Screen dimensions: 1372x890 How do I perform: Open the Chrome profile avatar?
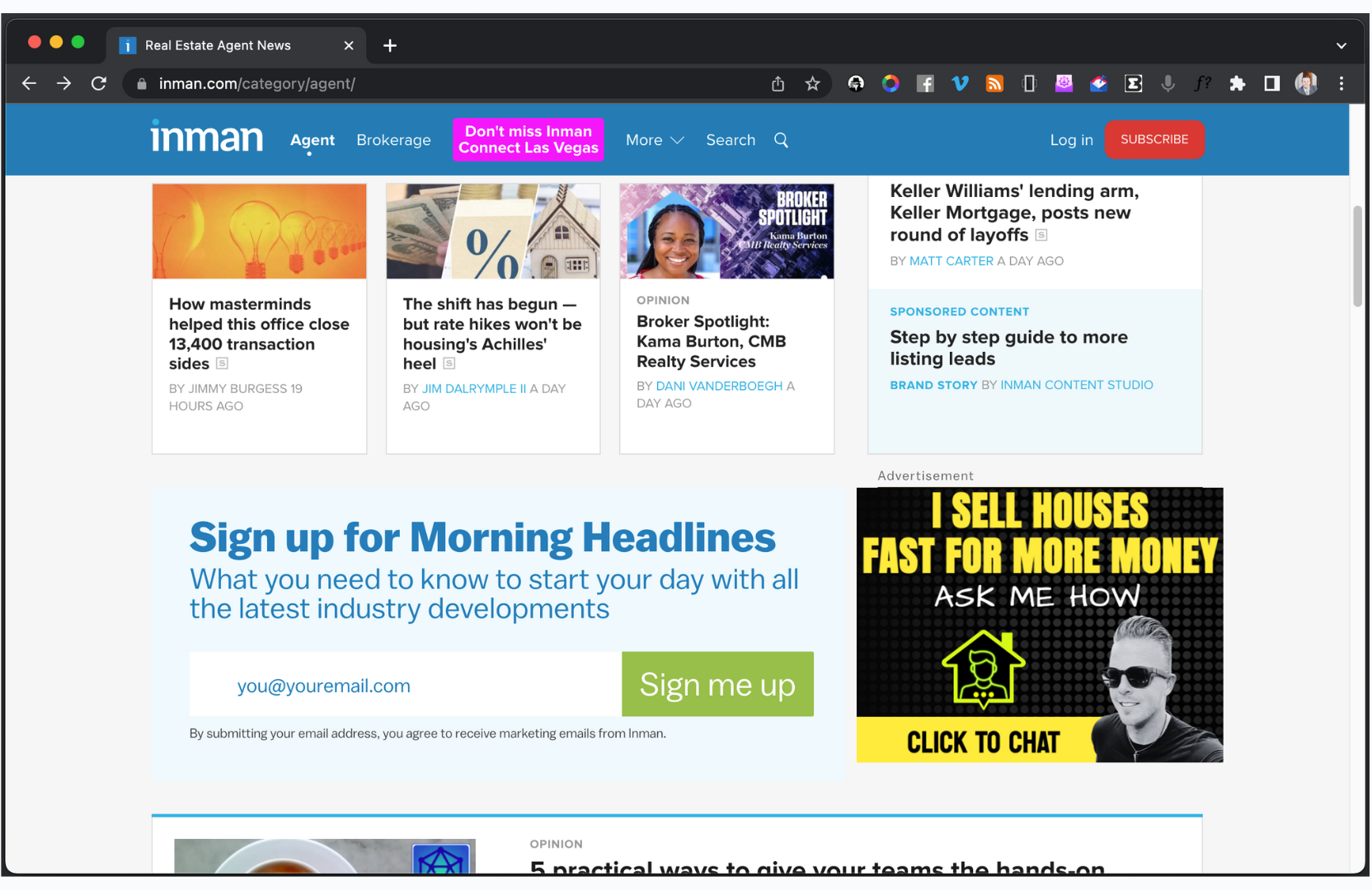(x=1306, y=83)
